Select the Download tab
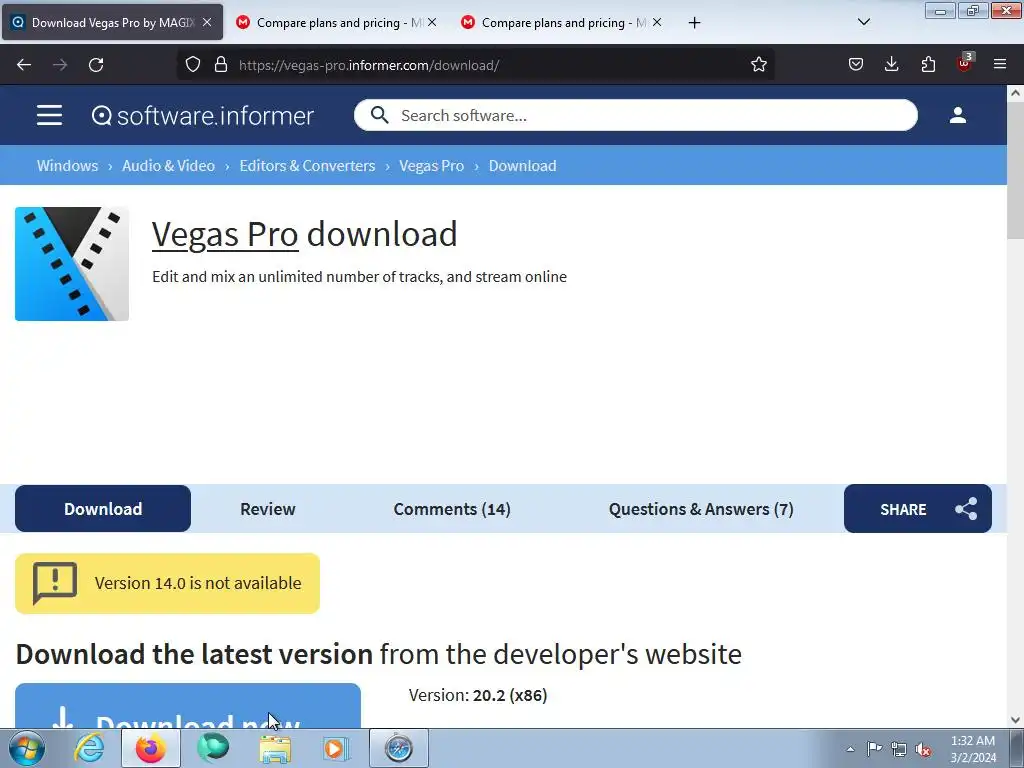Viewport: 1024px width, 768px height. (x=103, y=509)
